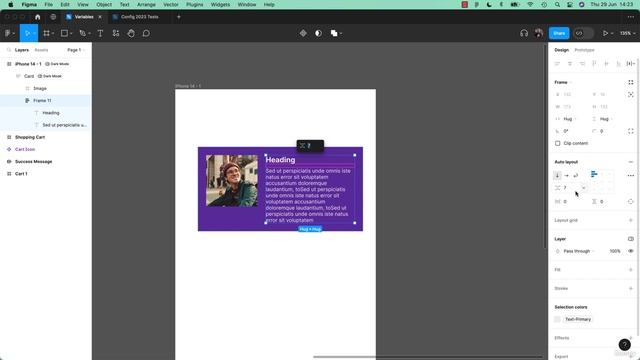Click the Text-Primary color swatch
Viewport: 640px width, 360px height.
tap(558, 319)
